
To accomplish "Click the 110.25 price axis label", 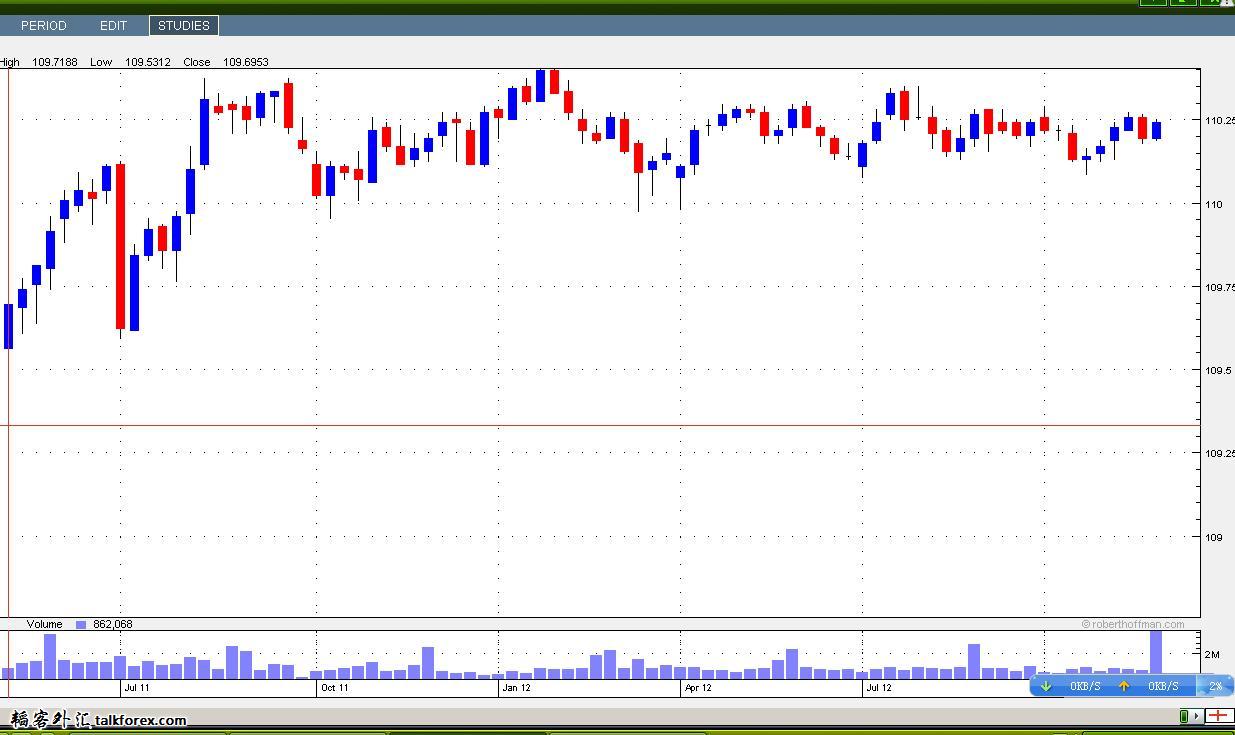I will pos(1220,120).
